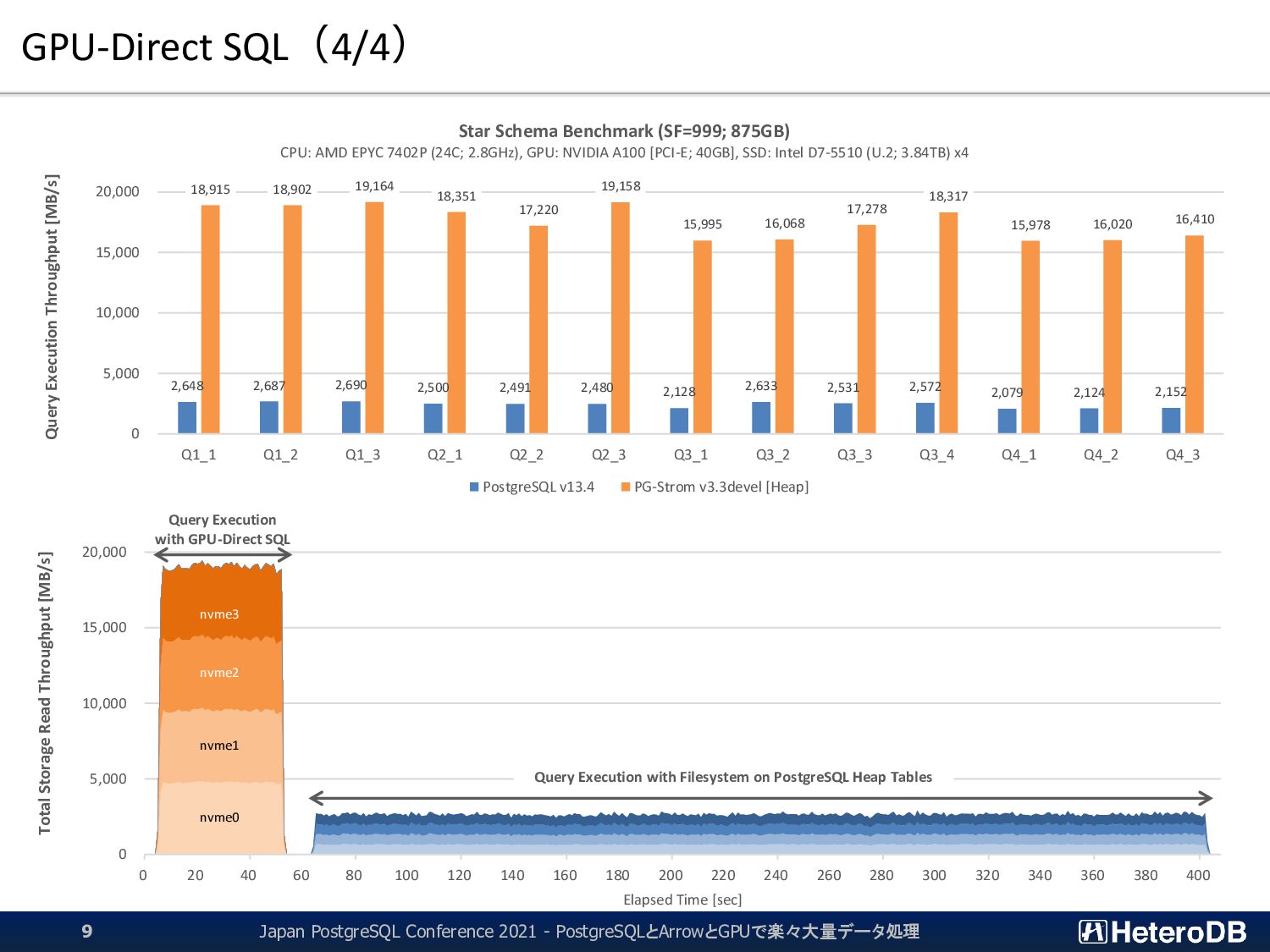Click the 400 tick on the elapsed time axis
The width and height of the screenshot is (1270, 952).
click(1198, 876)
